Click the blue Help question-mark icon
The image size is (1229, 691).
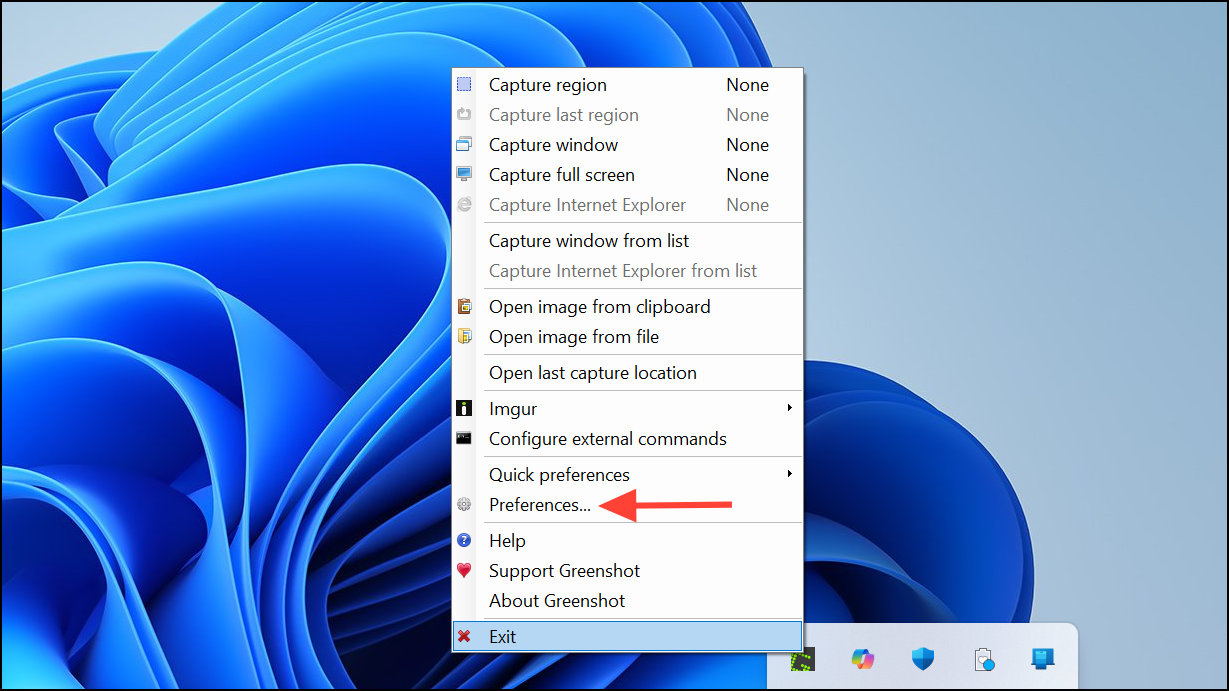click(x=464, y=540)
